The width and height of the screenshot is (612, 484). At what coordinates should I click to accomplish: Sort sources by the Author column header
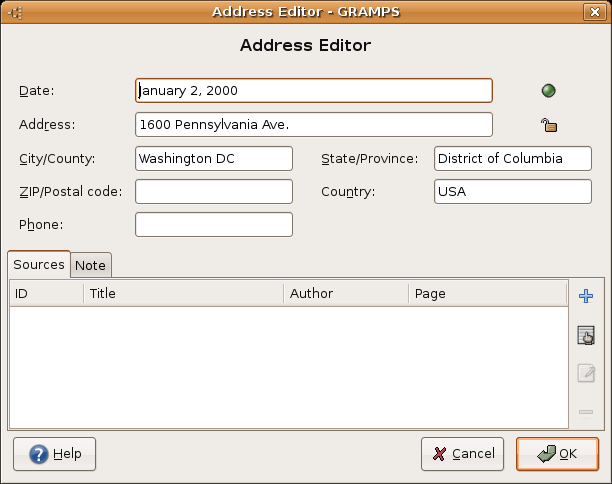tap(345, 293)
